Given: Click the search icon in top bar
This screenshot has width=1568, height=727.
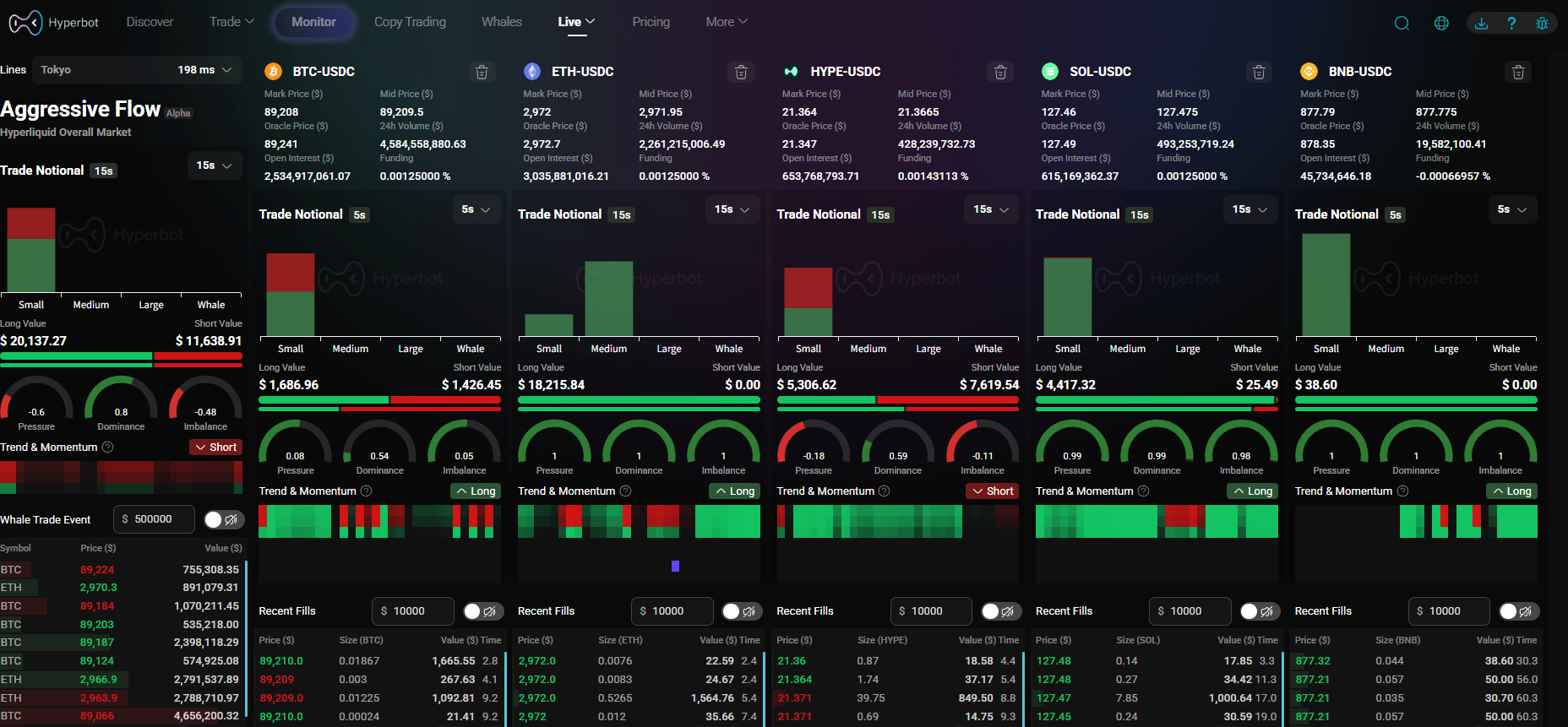Looking at the screenshot, I should (1402, 23).
